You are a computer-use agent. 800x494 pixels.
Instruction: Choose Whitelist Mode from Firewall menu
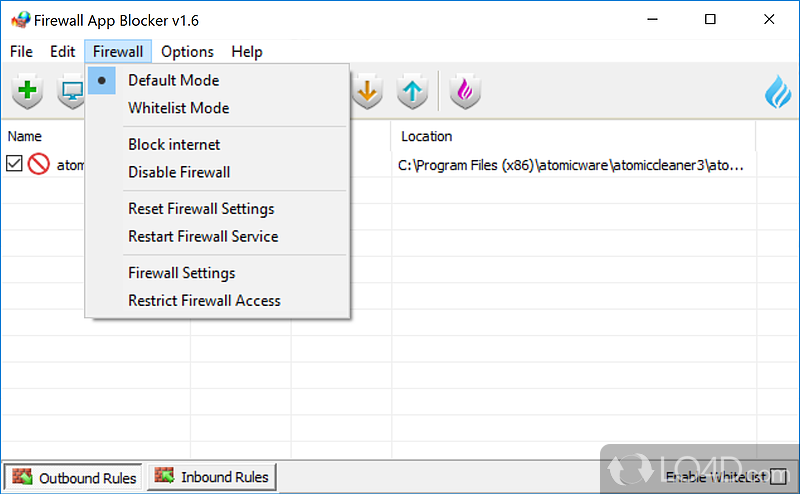tap(178, 108)
